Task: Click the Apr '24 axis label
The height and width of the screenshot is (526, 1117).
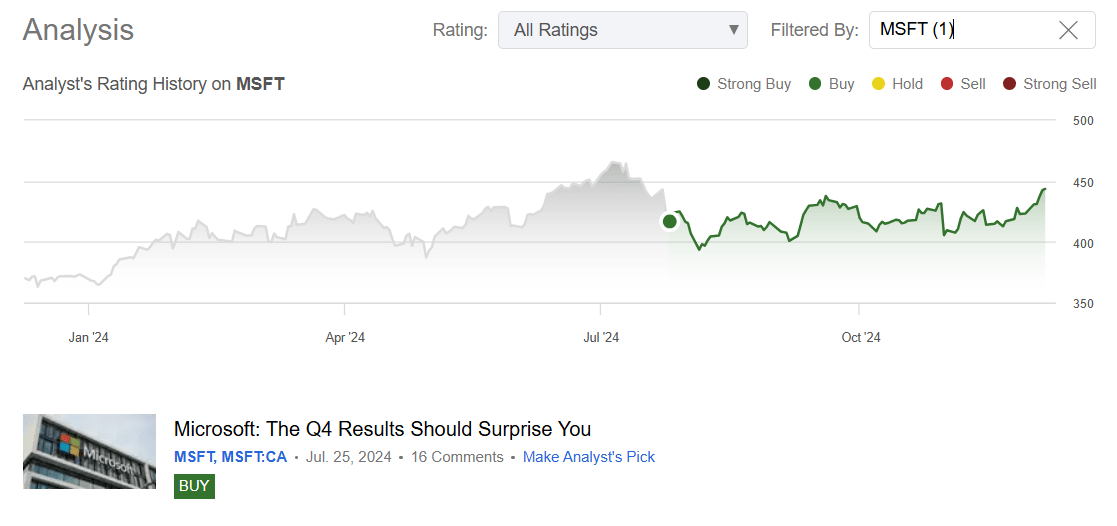Action: (x=345, y=337)
